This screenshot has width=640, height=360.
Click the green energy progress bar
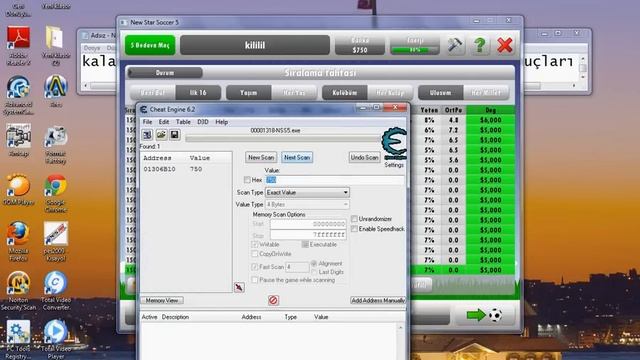coord(415,50)
